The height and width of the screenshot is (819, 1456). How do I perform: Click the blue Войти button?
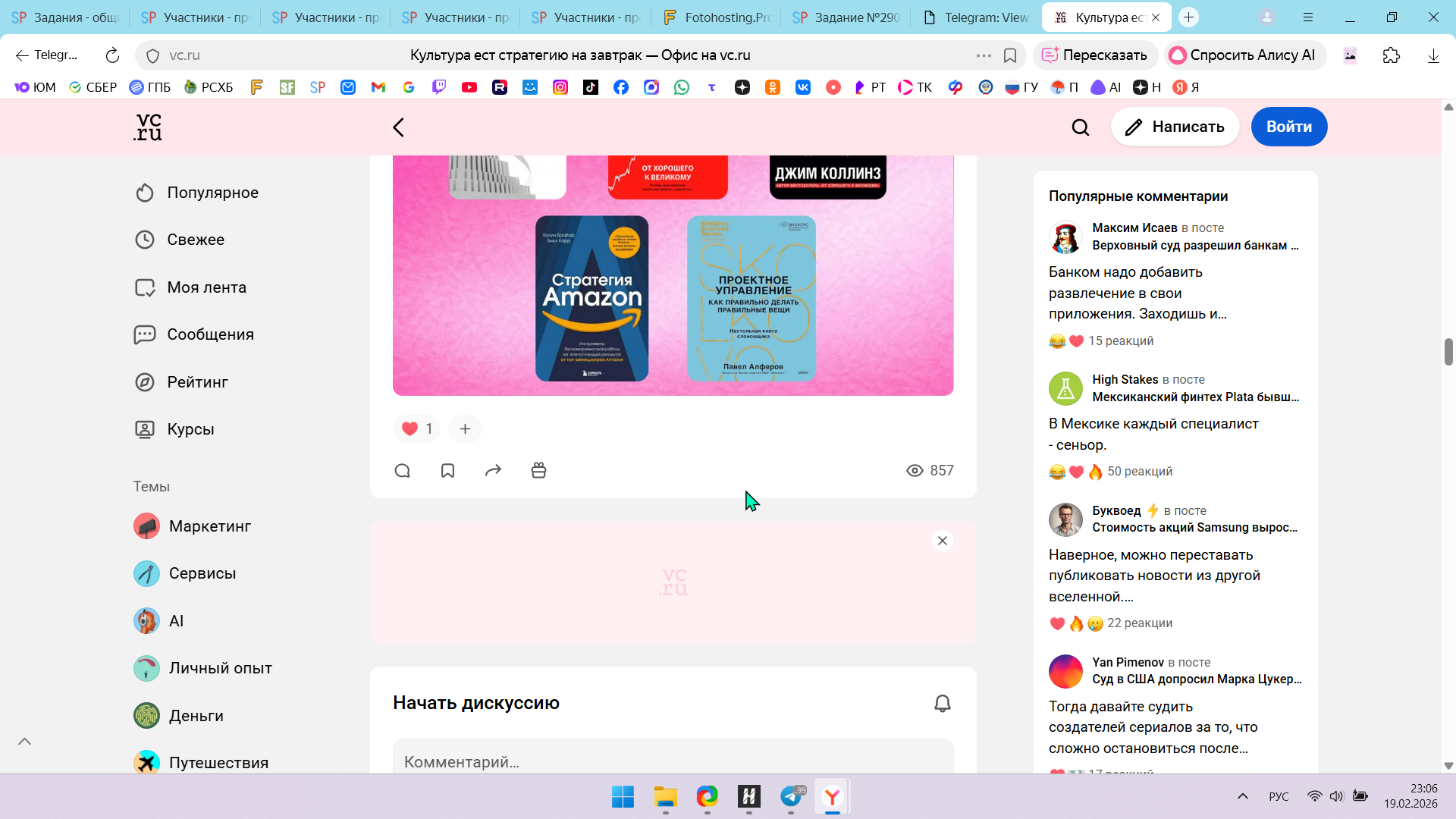click(1288, 127)
